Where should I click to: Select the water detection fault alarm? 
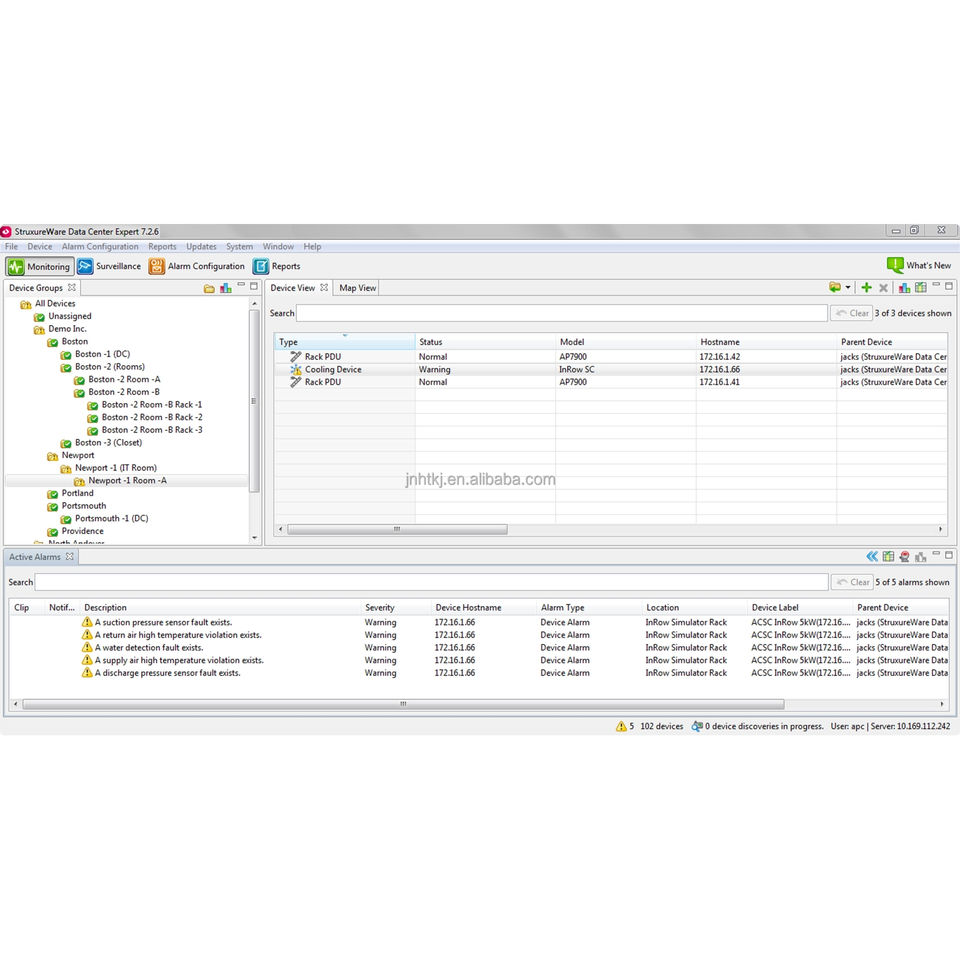(x=479, y=648)
